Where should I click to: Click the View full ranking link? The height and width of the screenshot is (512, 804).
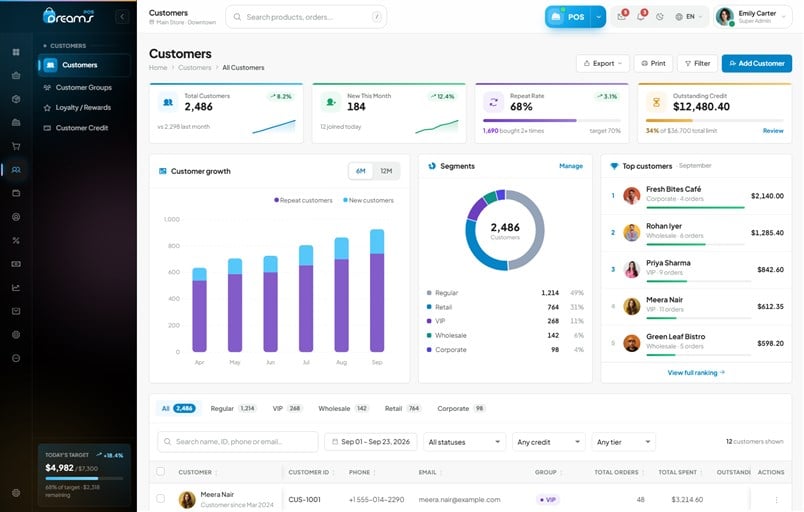(x=696, y=373)
